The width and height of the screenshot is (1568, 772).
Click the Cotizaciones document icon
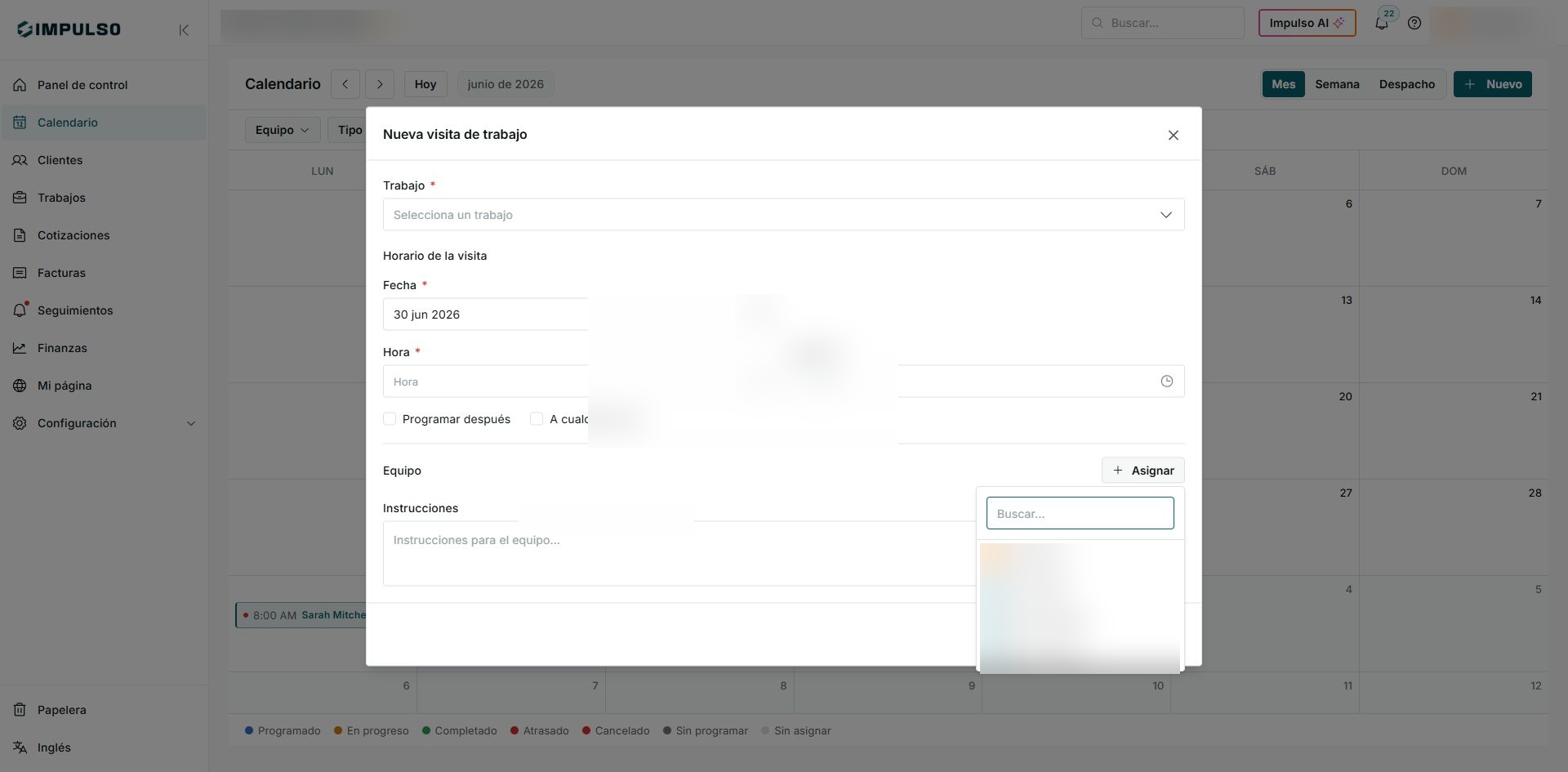pyautogui.click(x=20, y=235)
